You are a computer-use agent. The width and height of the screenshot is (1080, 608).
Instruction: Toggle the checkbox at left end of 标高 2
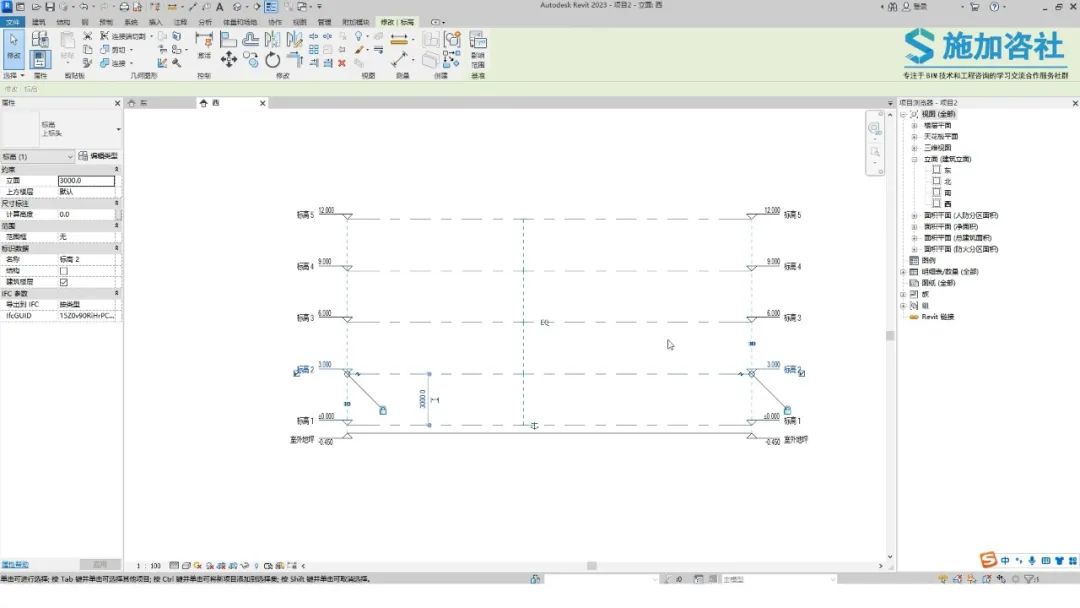coord(298,373)
